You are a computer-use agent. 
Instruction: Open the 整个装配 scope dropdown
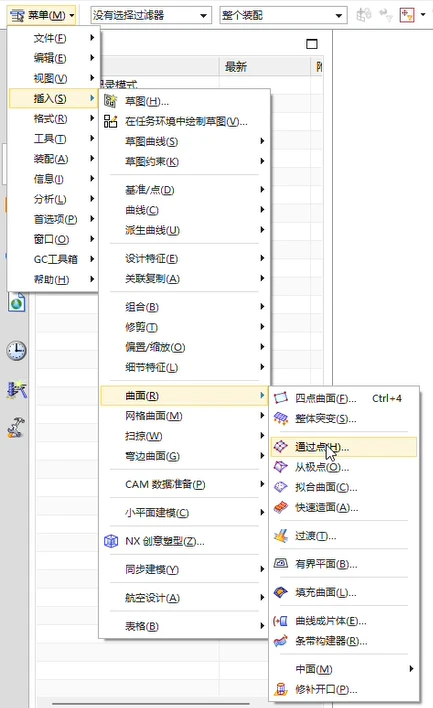283,15
